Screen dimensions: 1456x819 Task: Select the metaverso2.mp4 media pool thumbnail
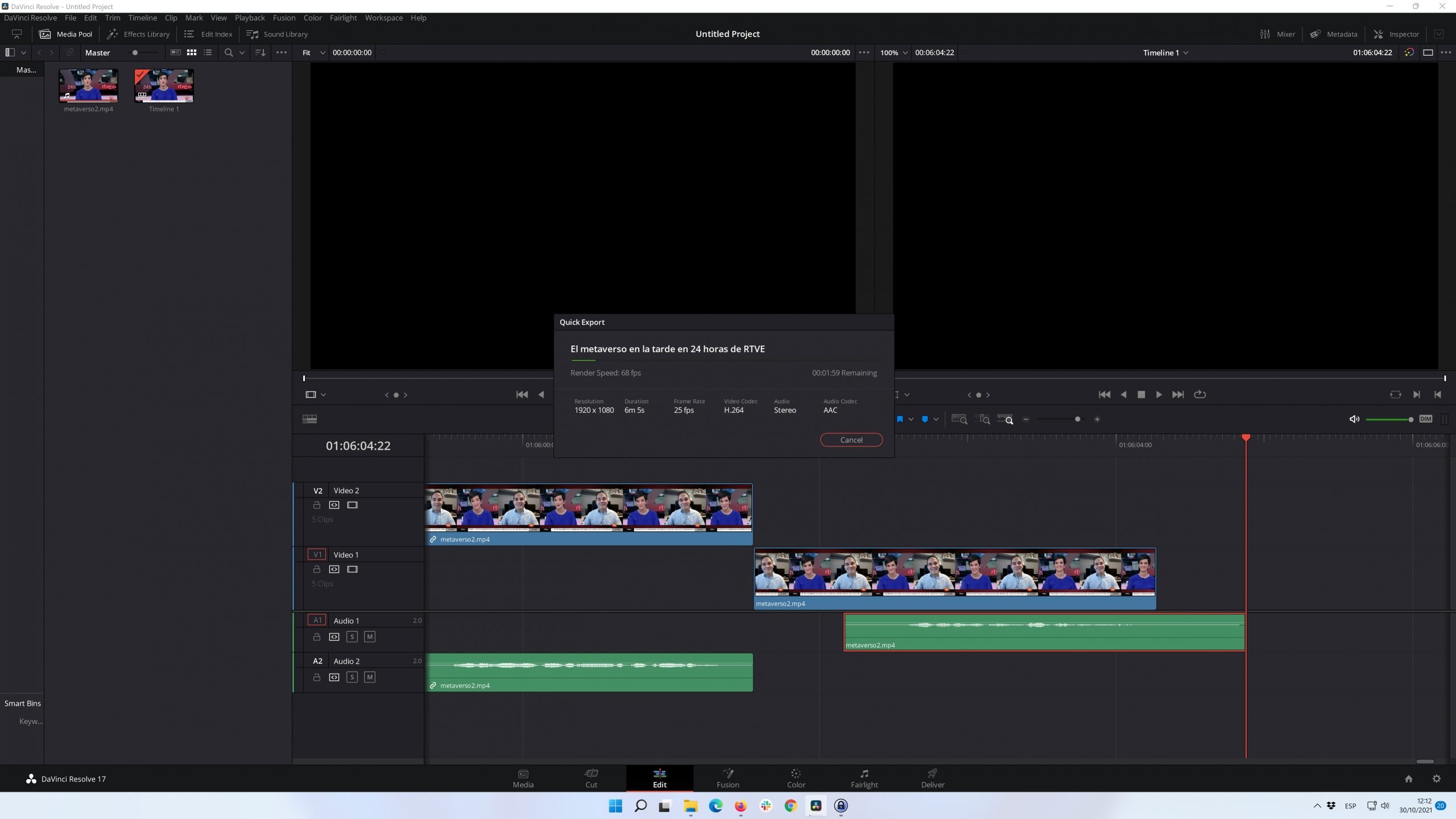coord(89,86)
